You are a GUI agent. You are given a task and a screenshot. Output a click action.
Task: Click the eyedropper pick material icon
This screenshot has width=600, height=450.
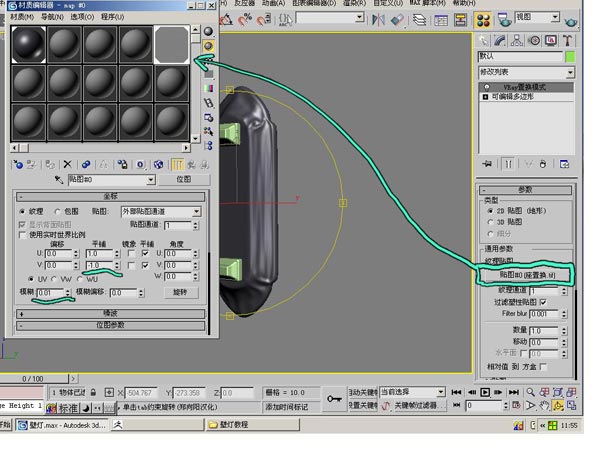[x=59, y=179]
